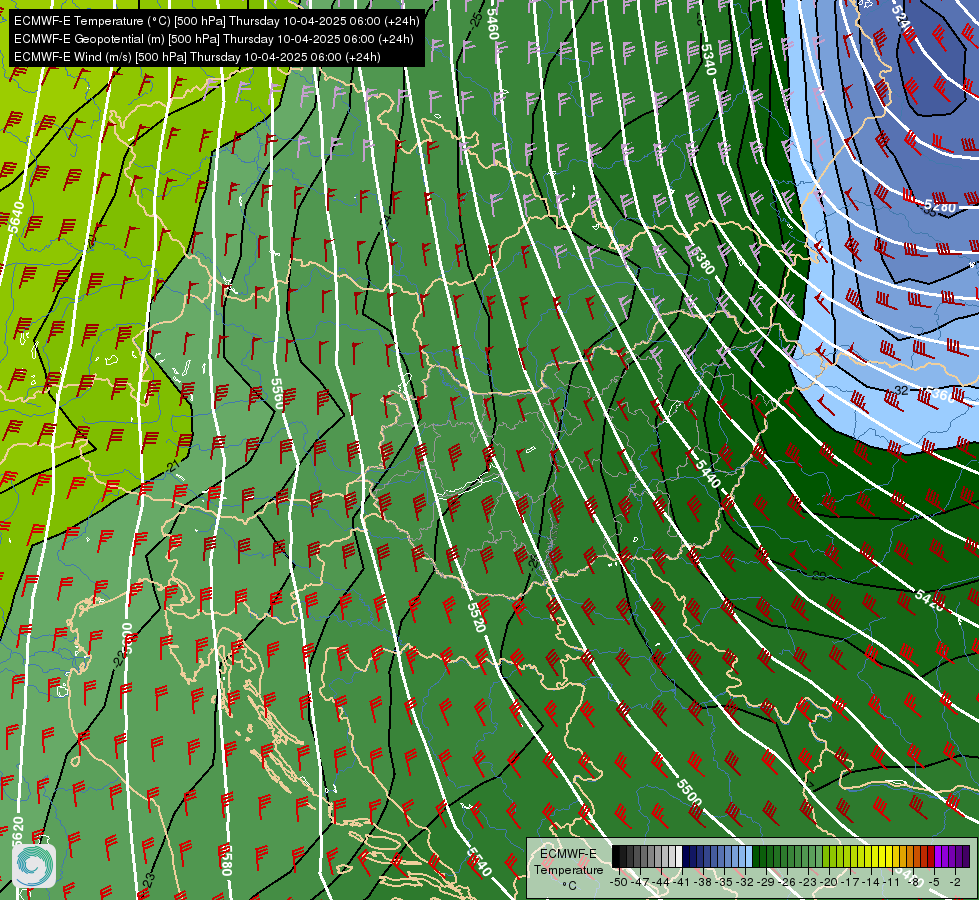Click the 5580 geopotential contour label
The width and height of the screenshot is (979, 900).
click(226, 860)
